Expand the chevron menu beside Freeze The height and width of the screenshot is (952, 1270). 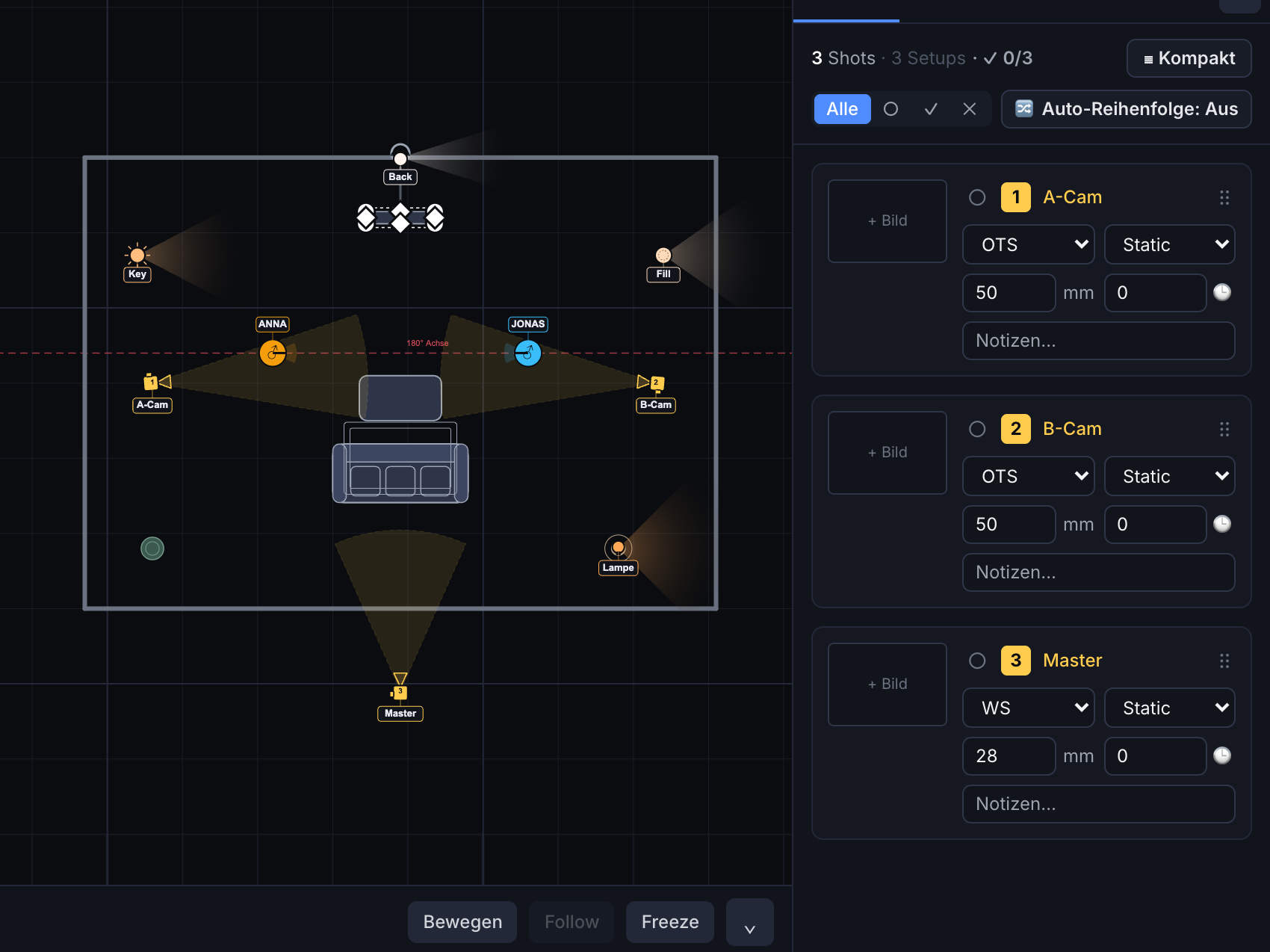750,922
